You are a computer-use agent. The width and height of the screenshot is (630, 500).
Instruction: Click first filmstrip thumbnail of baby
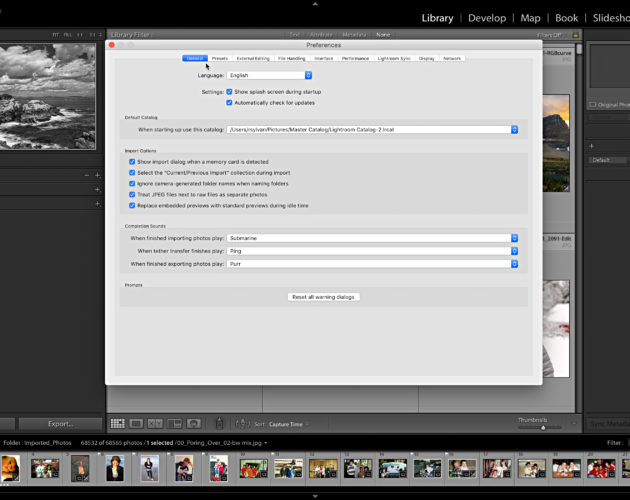10,468
